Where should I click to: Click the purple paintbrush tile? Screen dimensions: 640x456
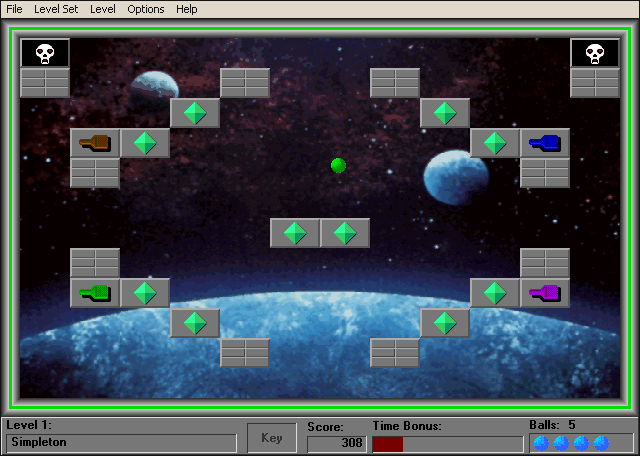[545, 293]
